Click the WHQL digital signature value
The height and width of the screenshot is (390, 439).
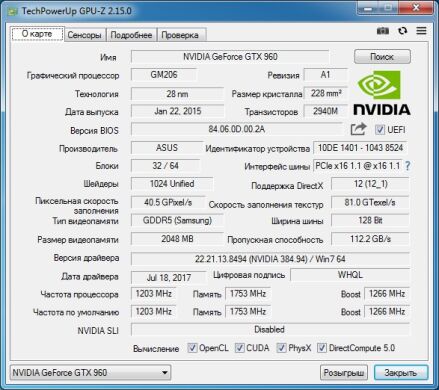[350, 275]
